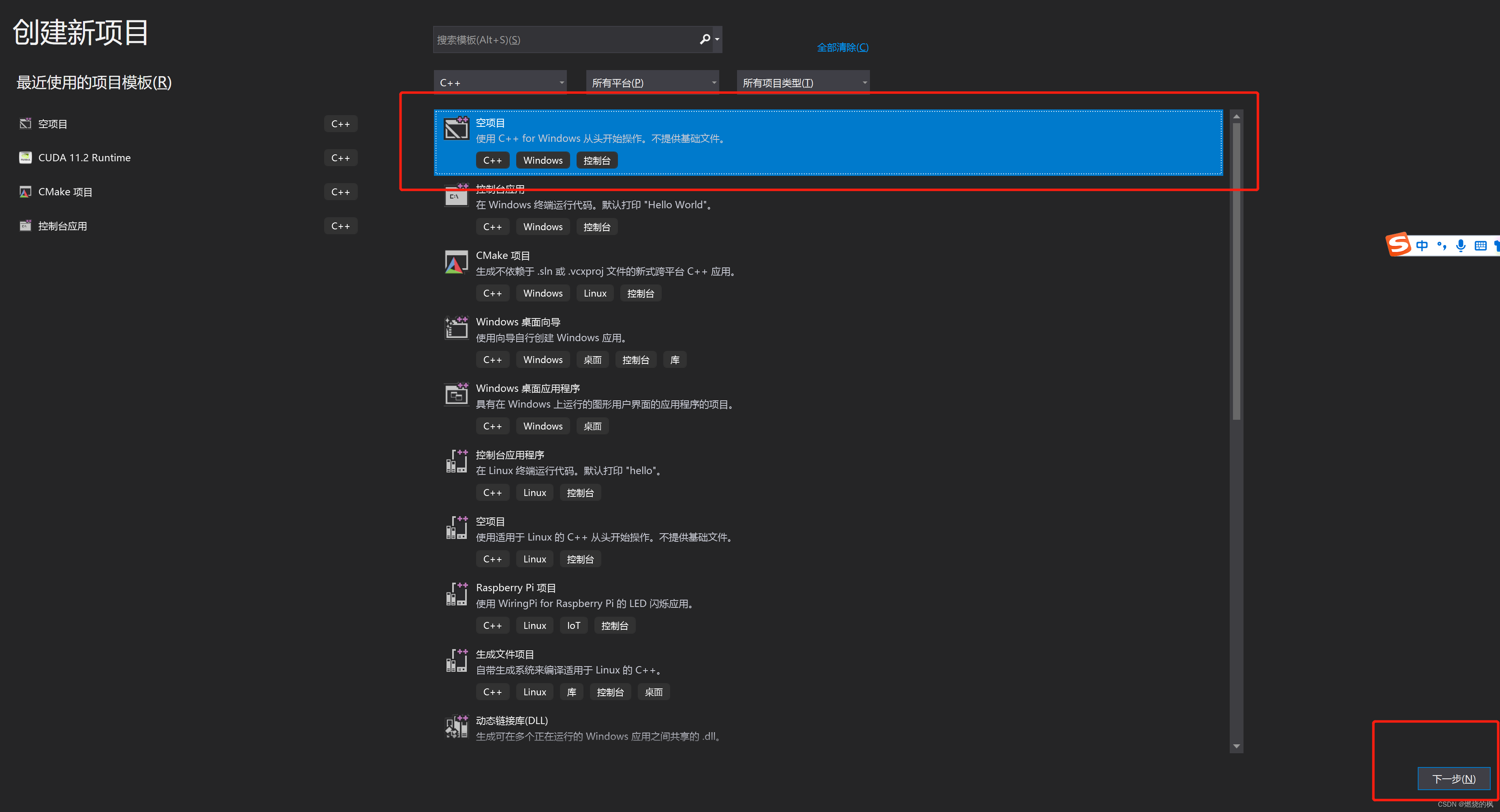
Task: Click the Windows tag on selected 空项目
Action: click(543, 161)
